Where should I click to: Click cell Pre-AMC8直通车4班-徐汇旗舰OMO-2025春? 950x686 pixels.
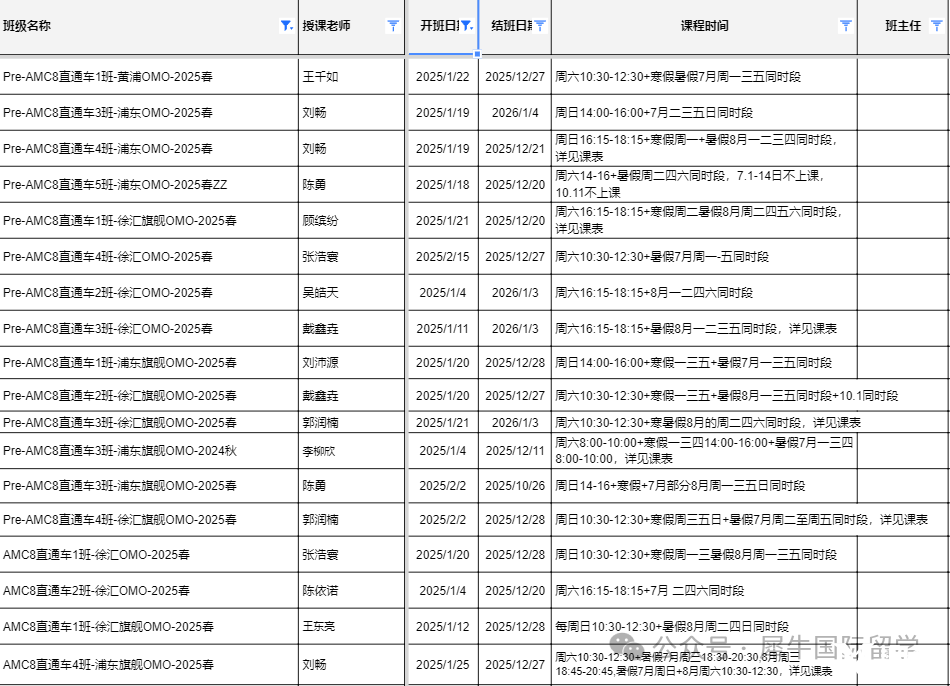(x=148, y=520)
